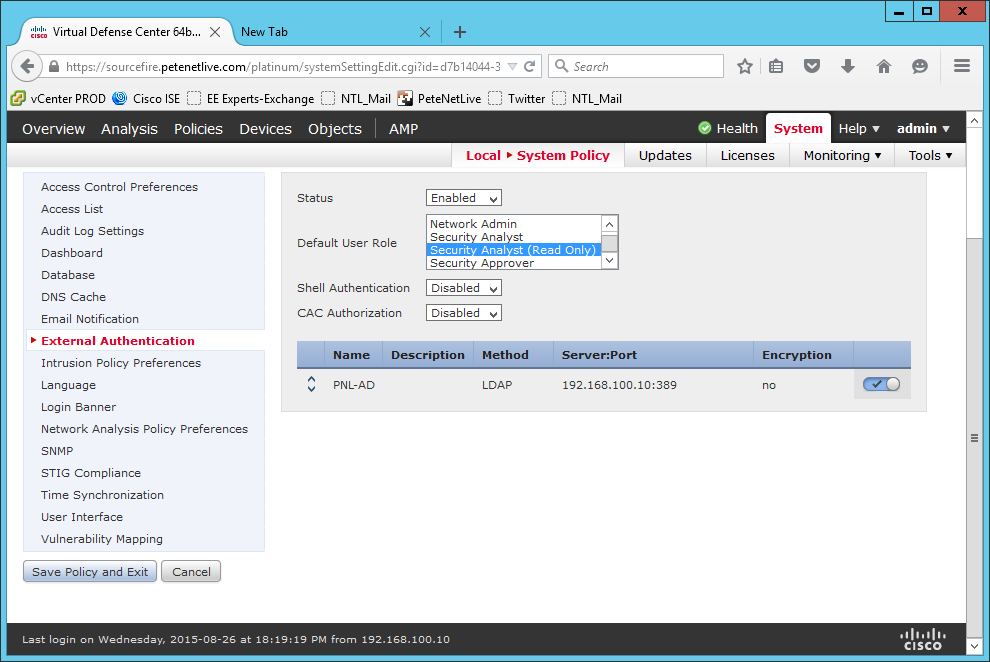This screenshot has height=662, width=990.
Task: Open Time Synchronization section
Action: 102,495
